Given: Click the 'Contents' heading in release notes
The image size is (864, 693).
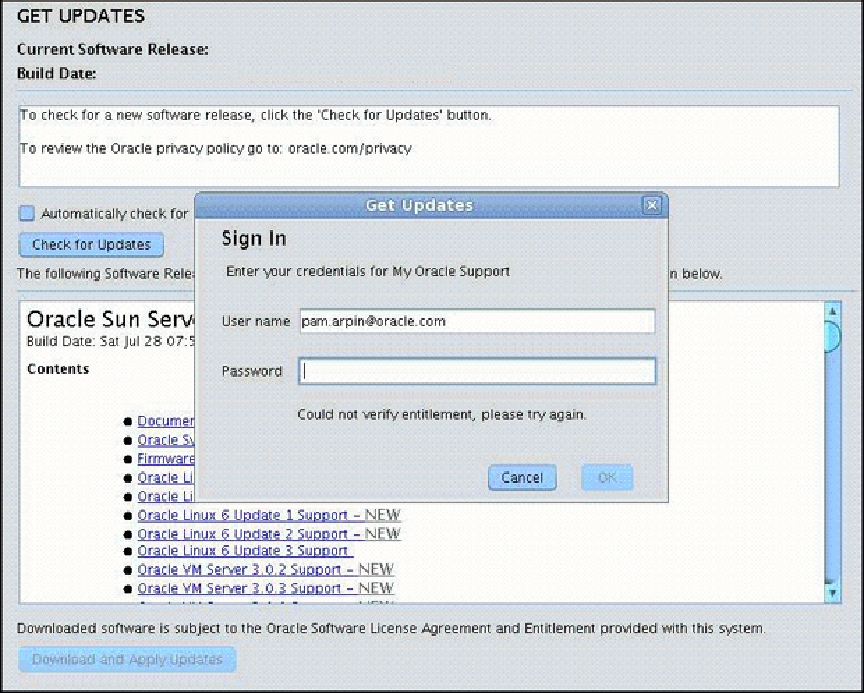Looking at the screenshot, I should coord(58,369).
